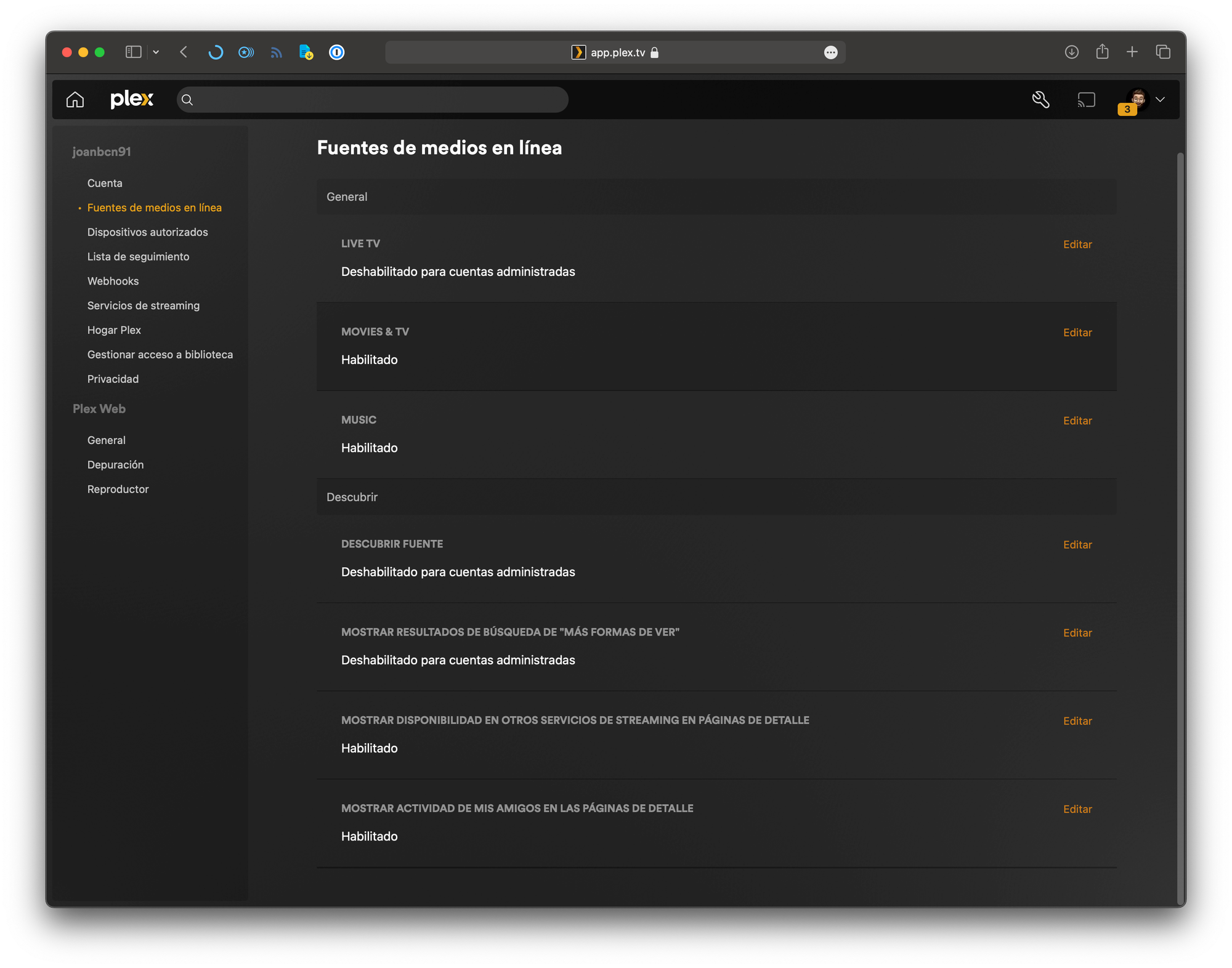The image size is (1232, 968).
Task: Click the LIVE TV label
Action: pos(361,244)
